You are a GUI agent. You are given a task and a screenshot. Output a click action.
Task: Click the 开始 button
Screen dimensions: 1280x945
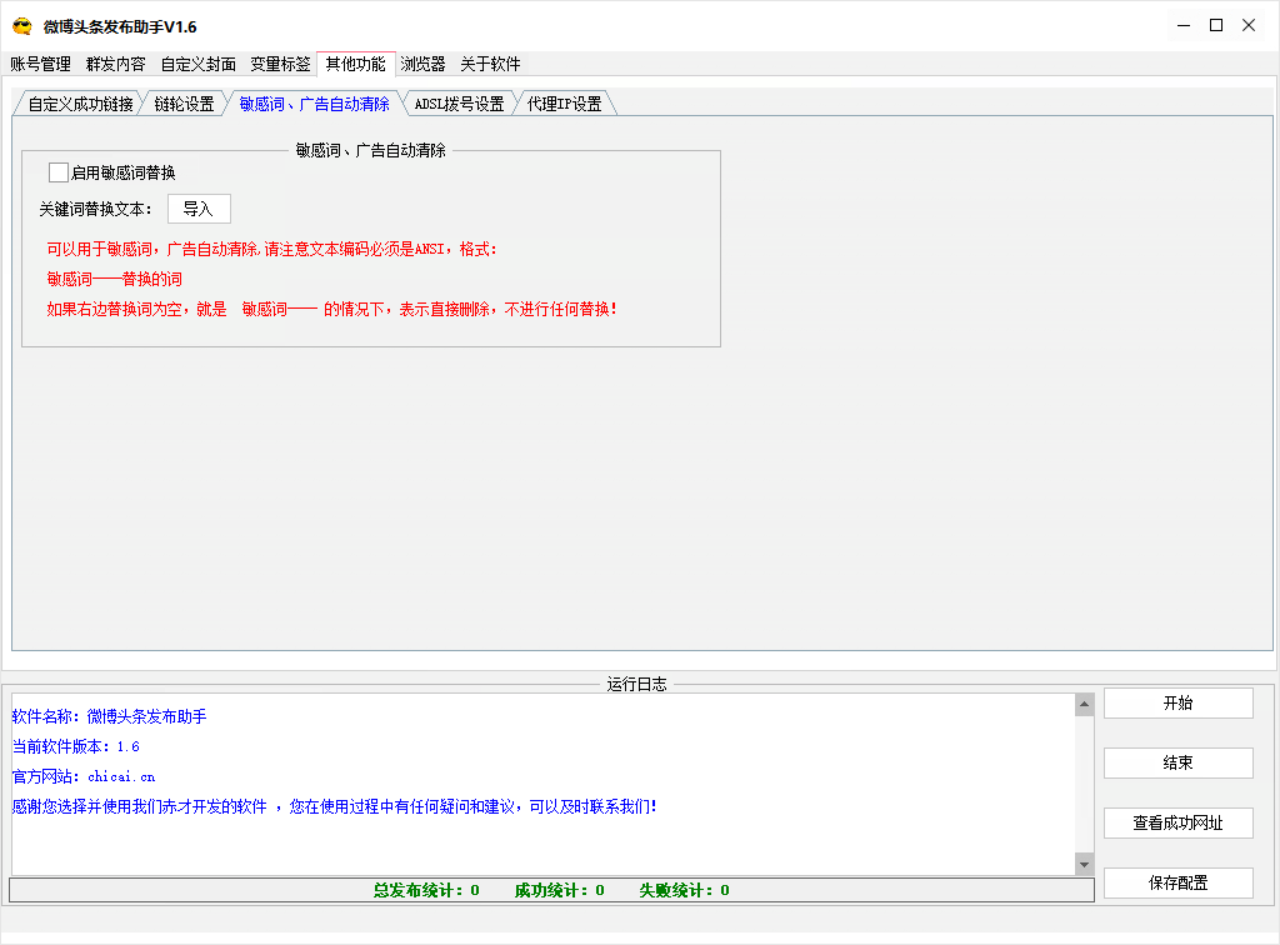pos(1178,703)
